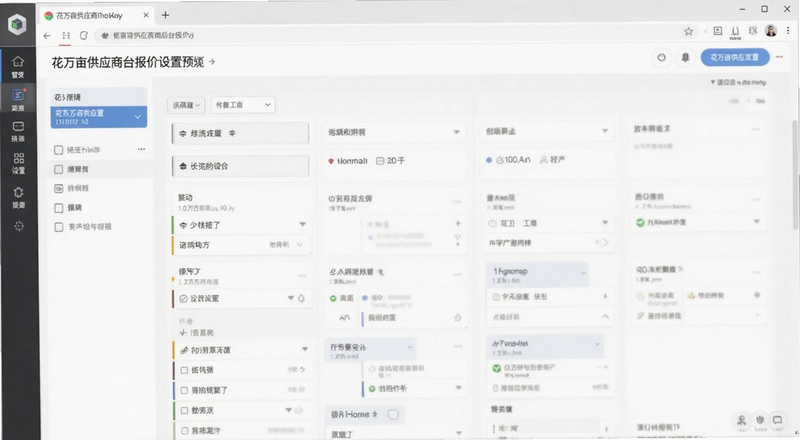Image resolution: width=800 pixels, height=440 pixels.
Task: Click the person icon in the bottom-right floating group
Action: pos(742,420)
